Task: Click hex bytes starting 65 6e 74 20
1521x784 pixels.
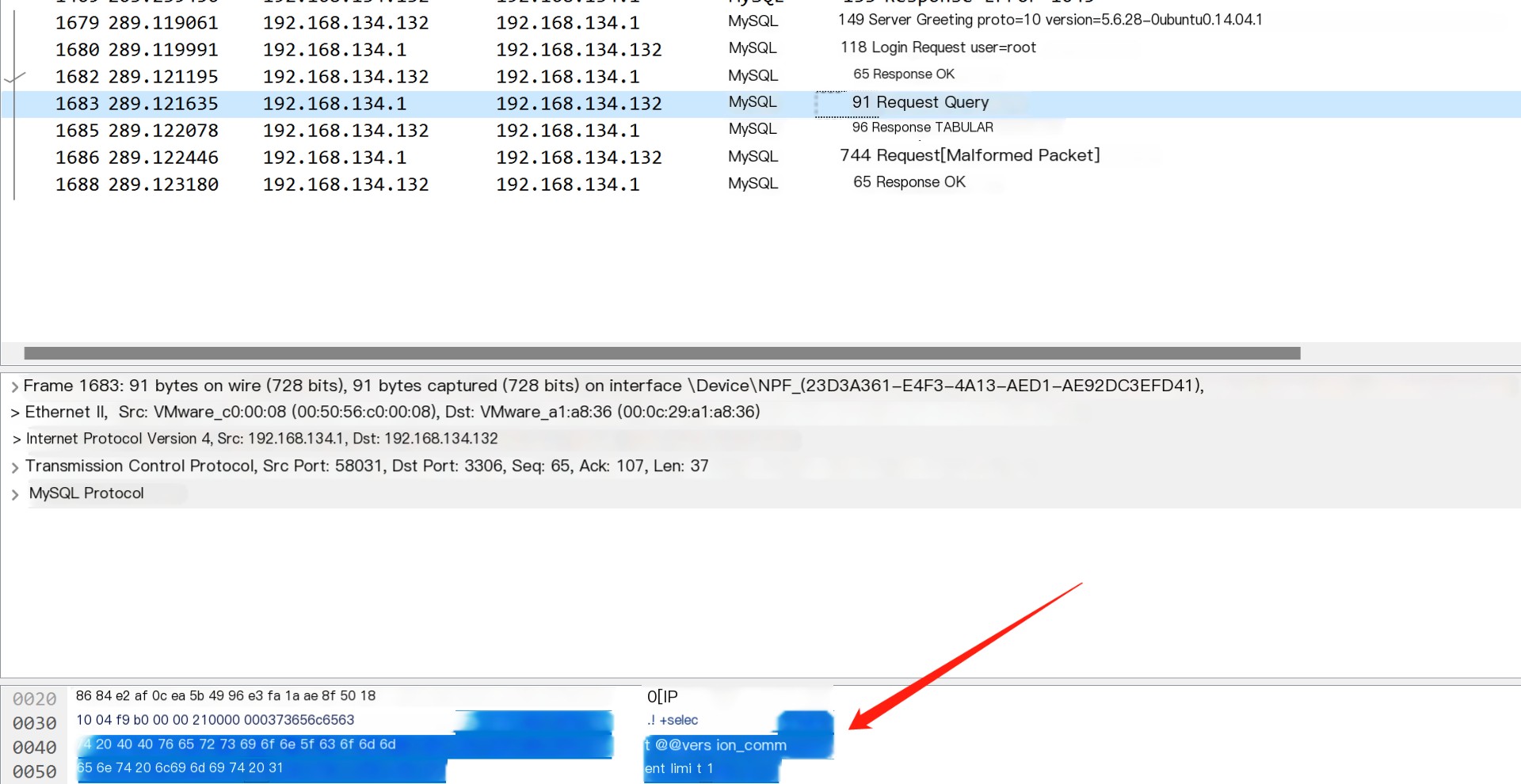Action: click(180, 768)
